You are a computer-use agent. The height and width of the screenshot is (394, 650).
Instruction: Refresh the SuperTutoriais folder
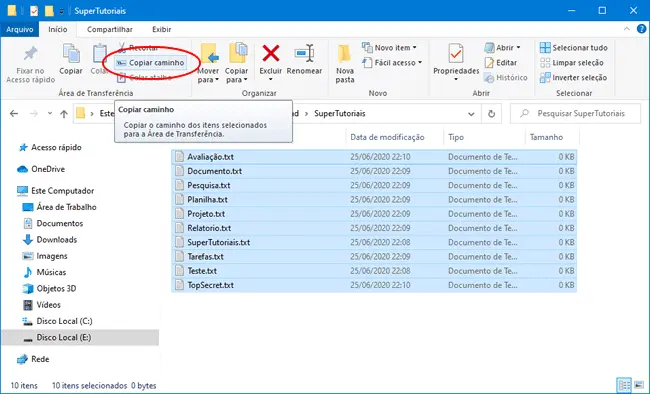(x=491, y=114)
